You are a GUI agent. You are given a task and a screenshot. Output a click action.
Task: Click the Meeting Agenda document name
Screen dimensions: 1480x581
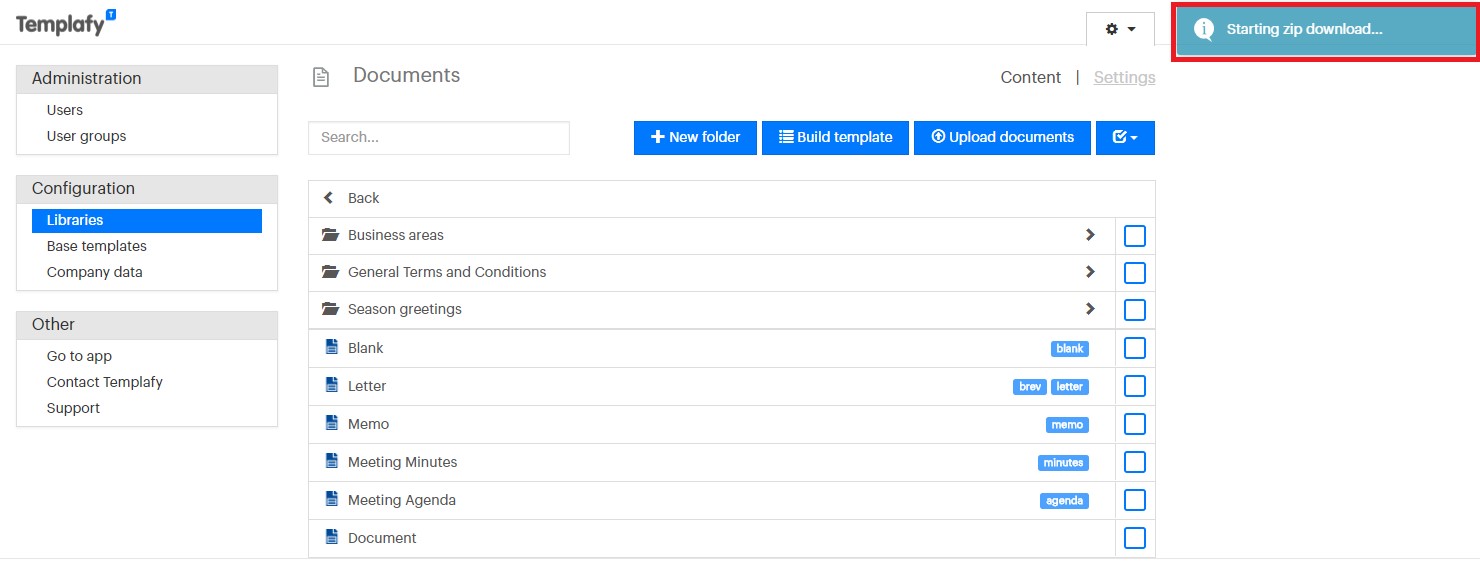pyautogui.click(x=402, y=500)
